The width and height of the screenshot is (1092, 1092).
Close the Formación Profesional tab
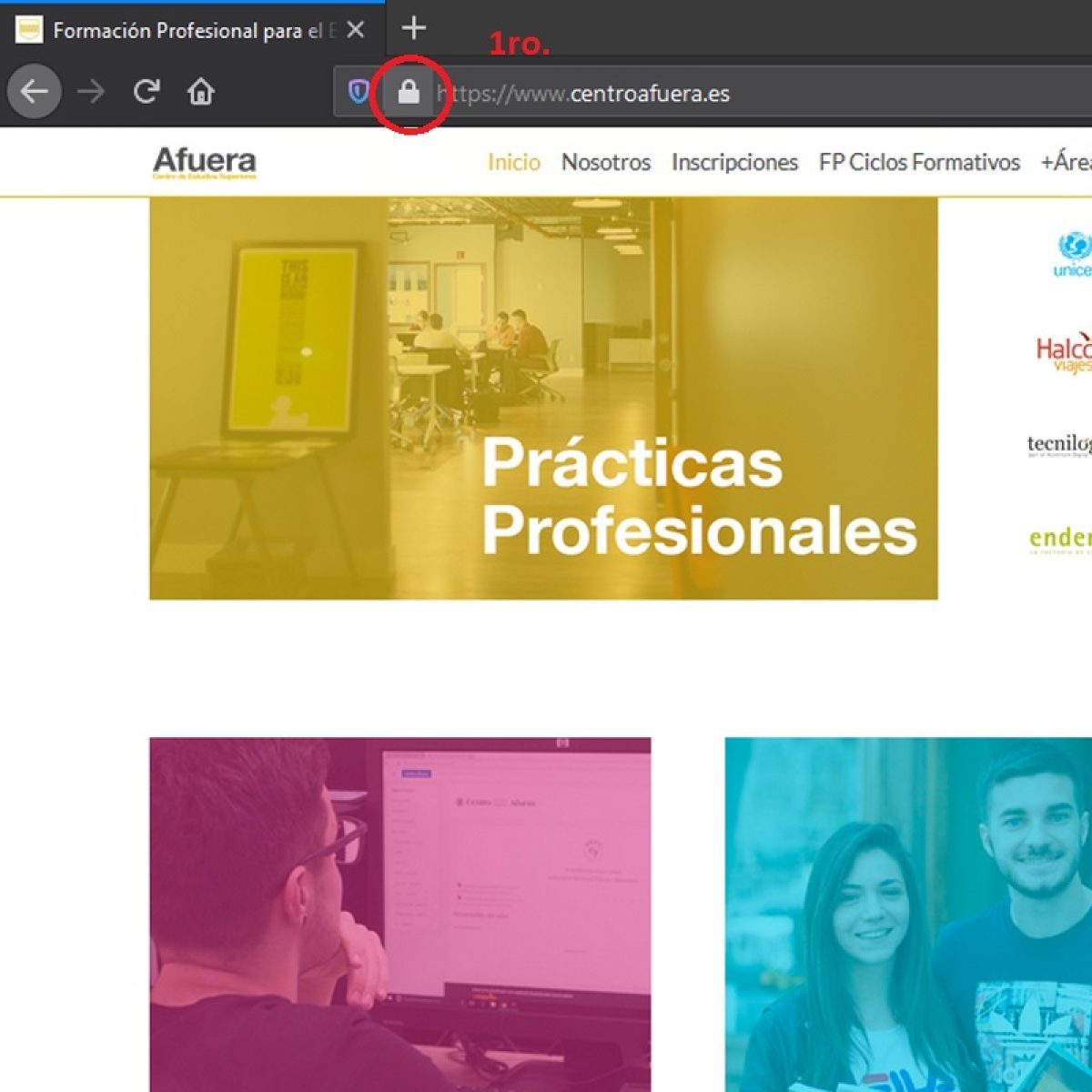click(x=356, y=30)
